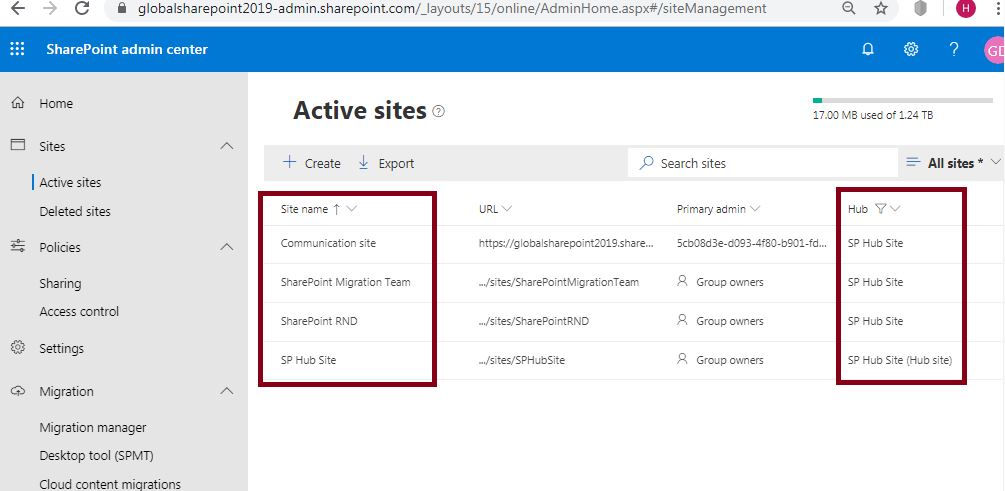
Task: Click primary admin 5cb08d3e GUID cell
Action: [x=752, y=244]
